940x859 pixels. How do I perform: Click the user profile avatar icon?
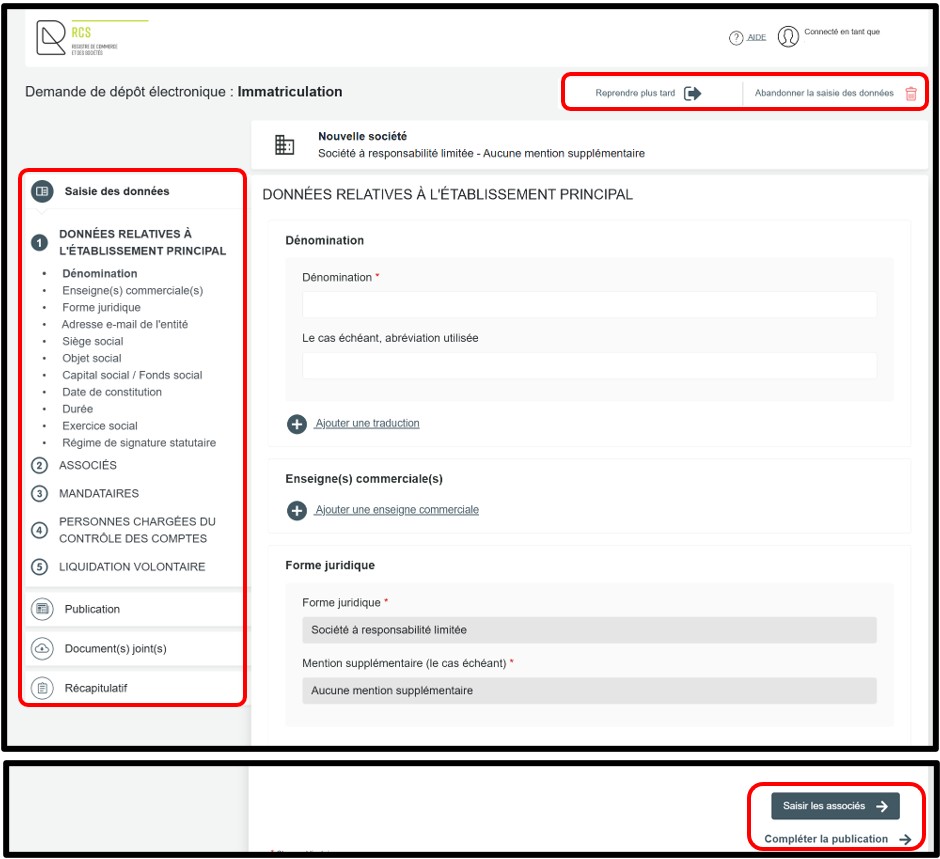(x=788, y=37)
